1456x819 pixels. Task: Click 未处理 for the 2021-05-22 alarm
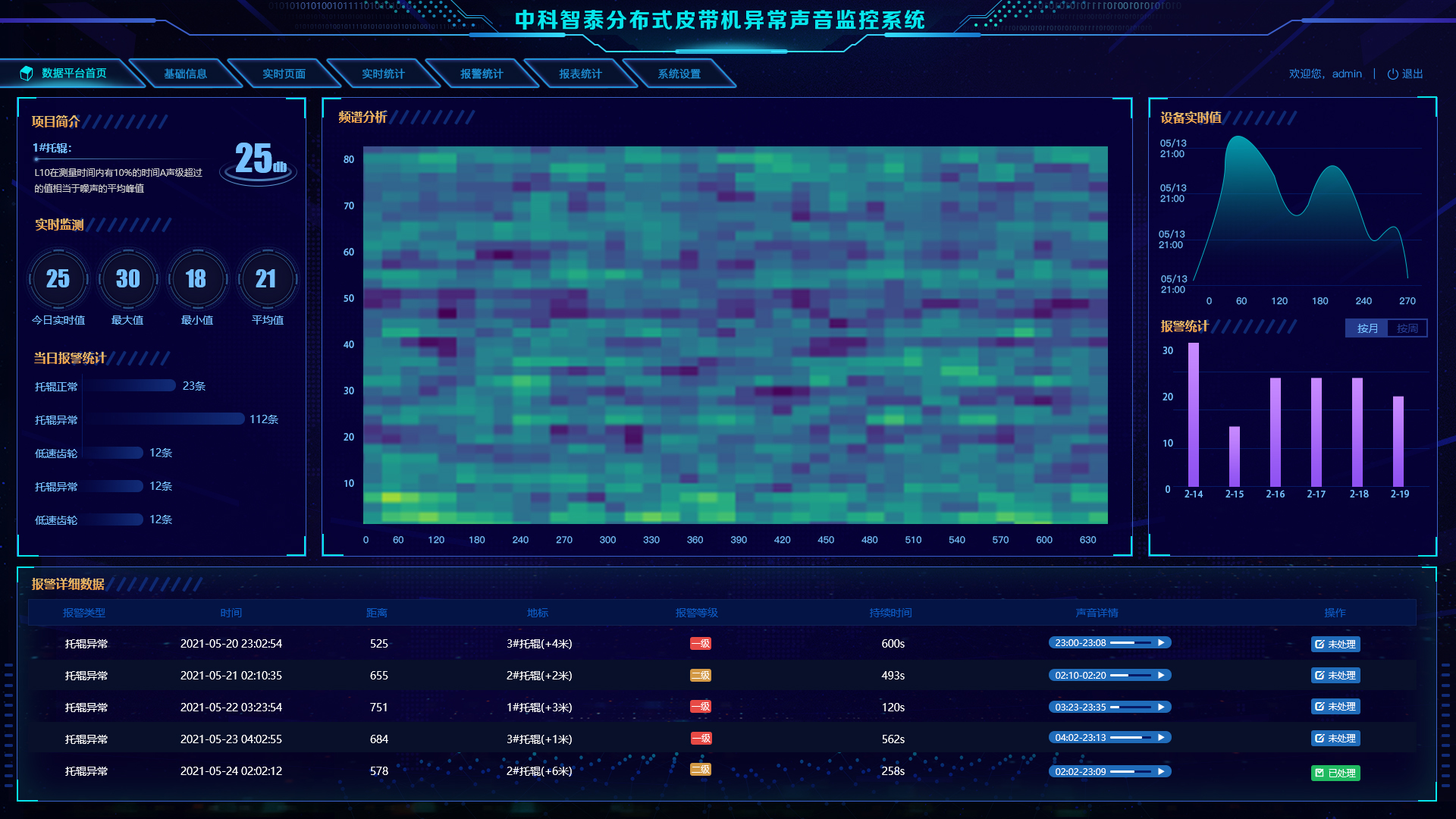click(x=1335, y=706)
